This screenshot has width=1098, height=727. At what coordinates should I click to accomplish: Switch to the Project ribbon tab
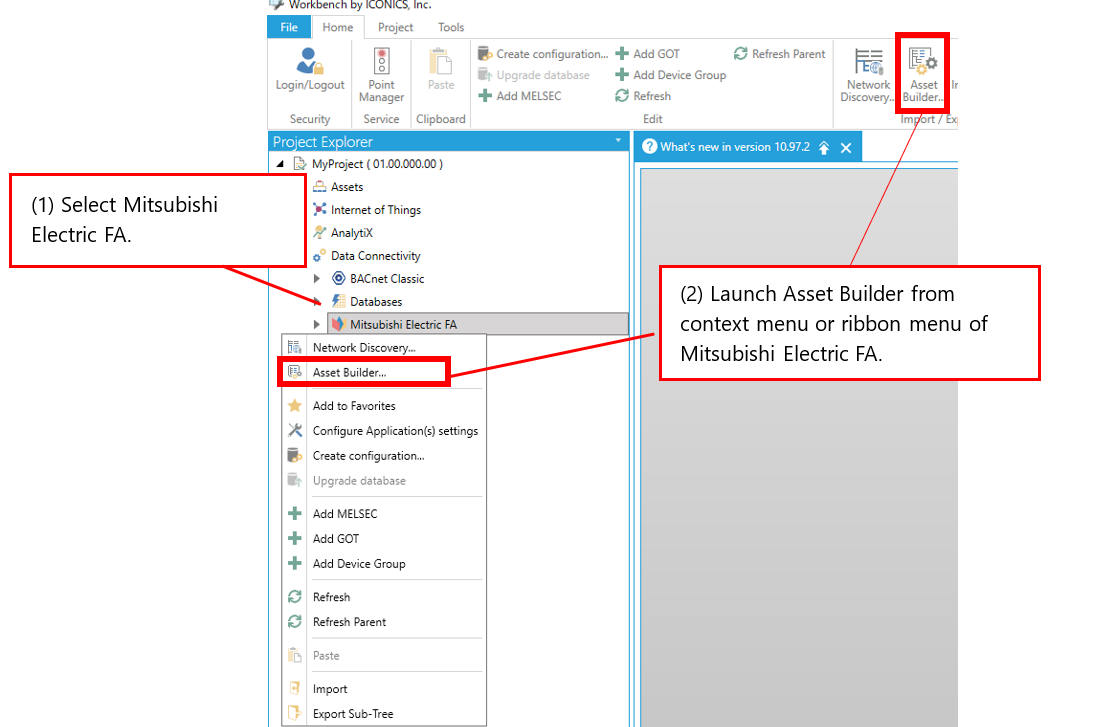[395, 27]
